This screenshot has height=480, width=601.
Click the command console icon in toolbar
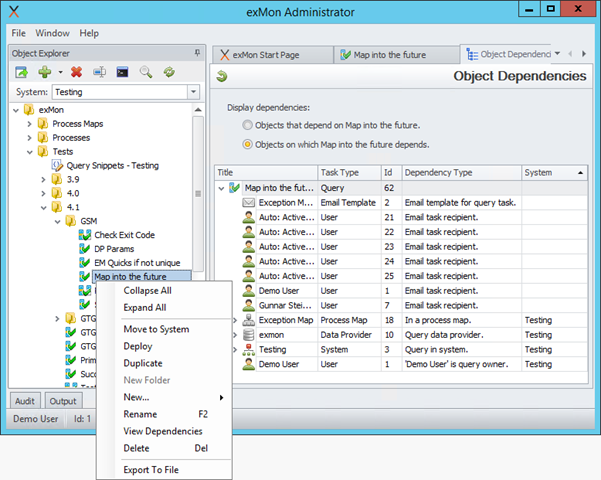pyautogui.click(x=122, y=72)
